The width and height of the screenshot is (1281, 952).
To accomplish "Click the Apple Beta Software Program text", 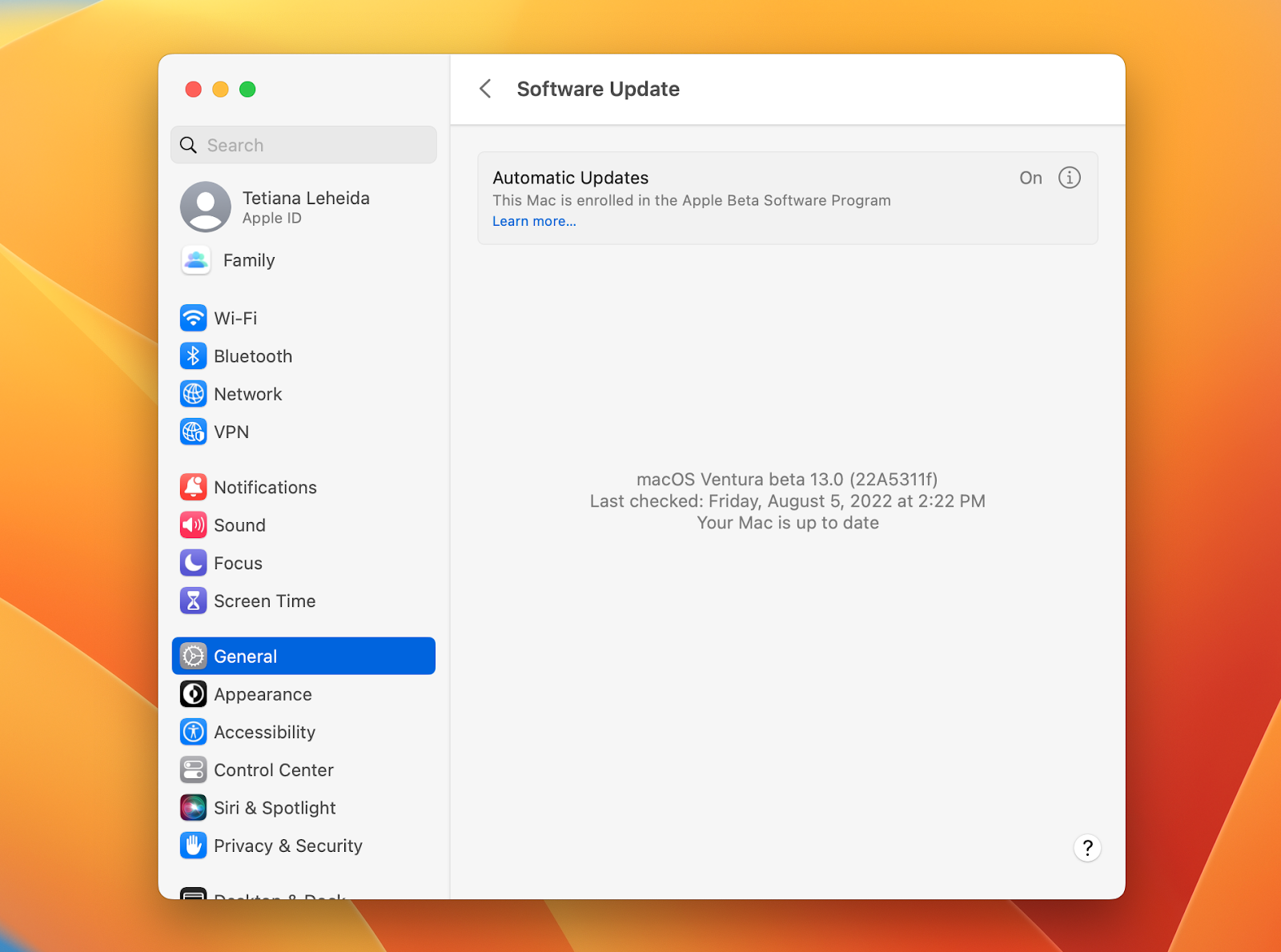I will [x=786, y=200].
